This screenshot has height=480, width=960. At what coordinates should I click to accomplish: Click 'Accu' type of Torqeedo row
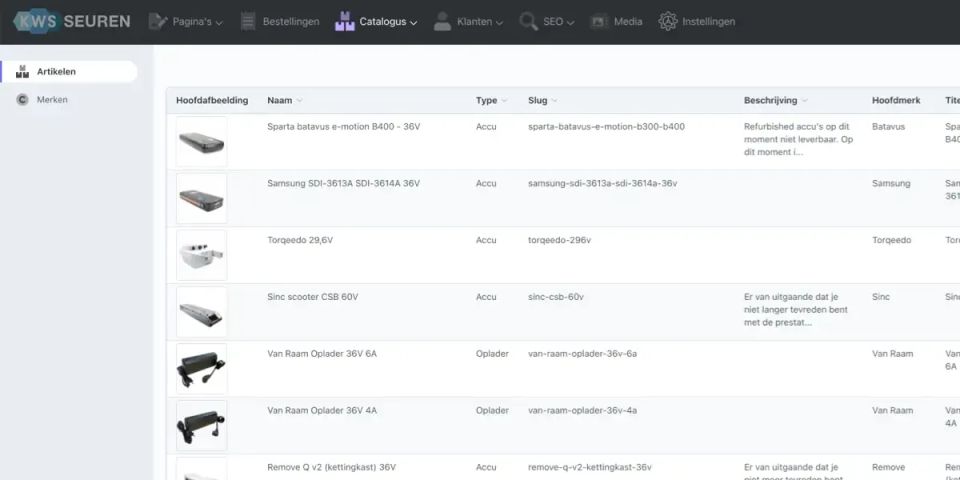[x=486, y=240]
